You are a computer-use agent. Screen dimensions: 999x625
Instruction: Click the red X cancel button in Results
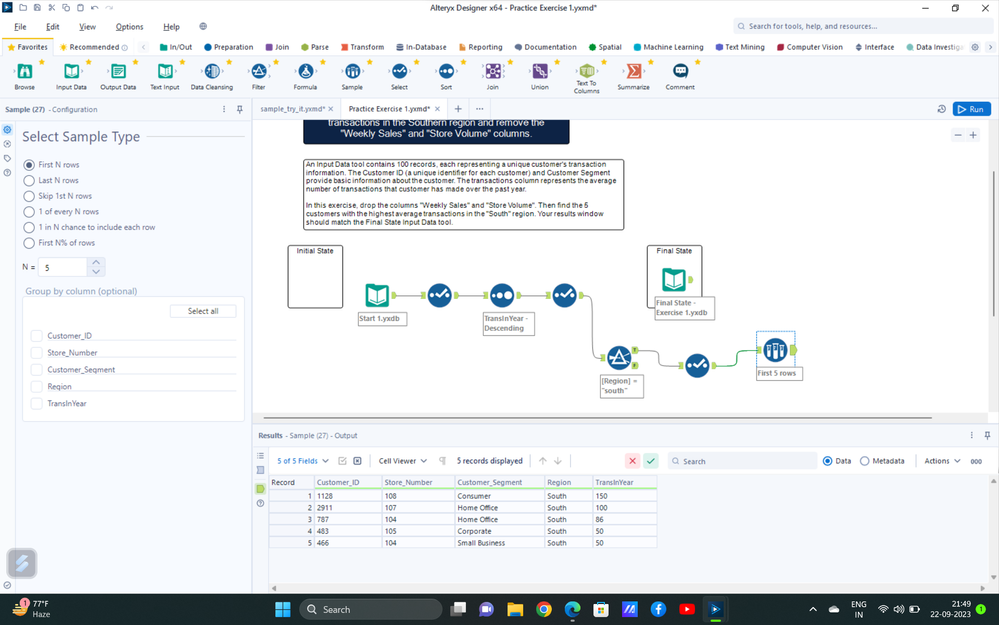632,461
